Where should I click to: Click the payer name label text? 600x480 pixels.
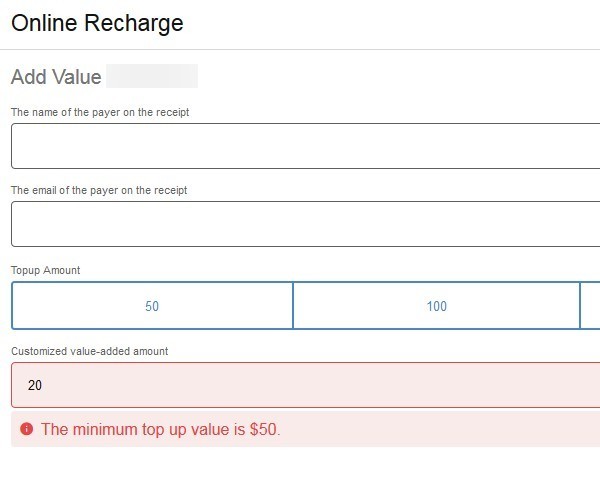click(100, 112)
